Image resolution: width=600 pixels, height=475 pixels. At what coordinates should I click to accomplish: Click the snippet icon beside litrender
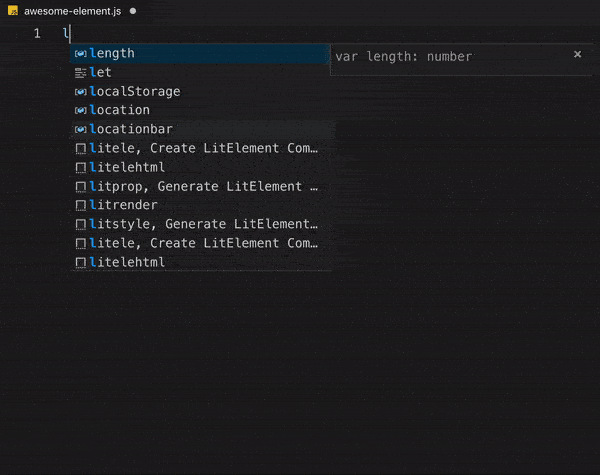(x=81, y=206)
